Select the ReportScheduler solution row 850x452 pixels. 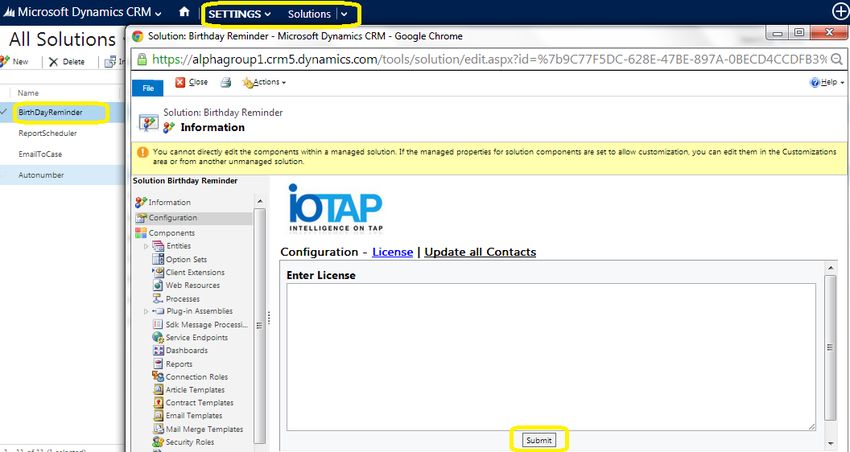point(62,133)
